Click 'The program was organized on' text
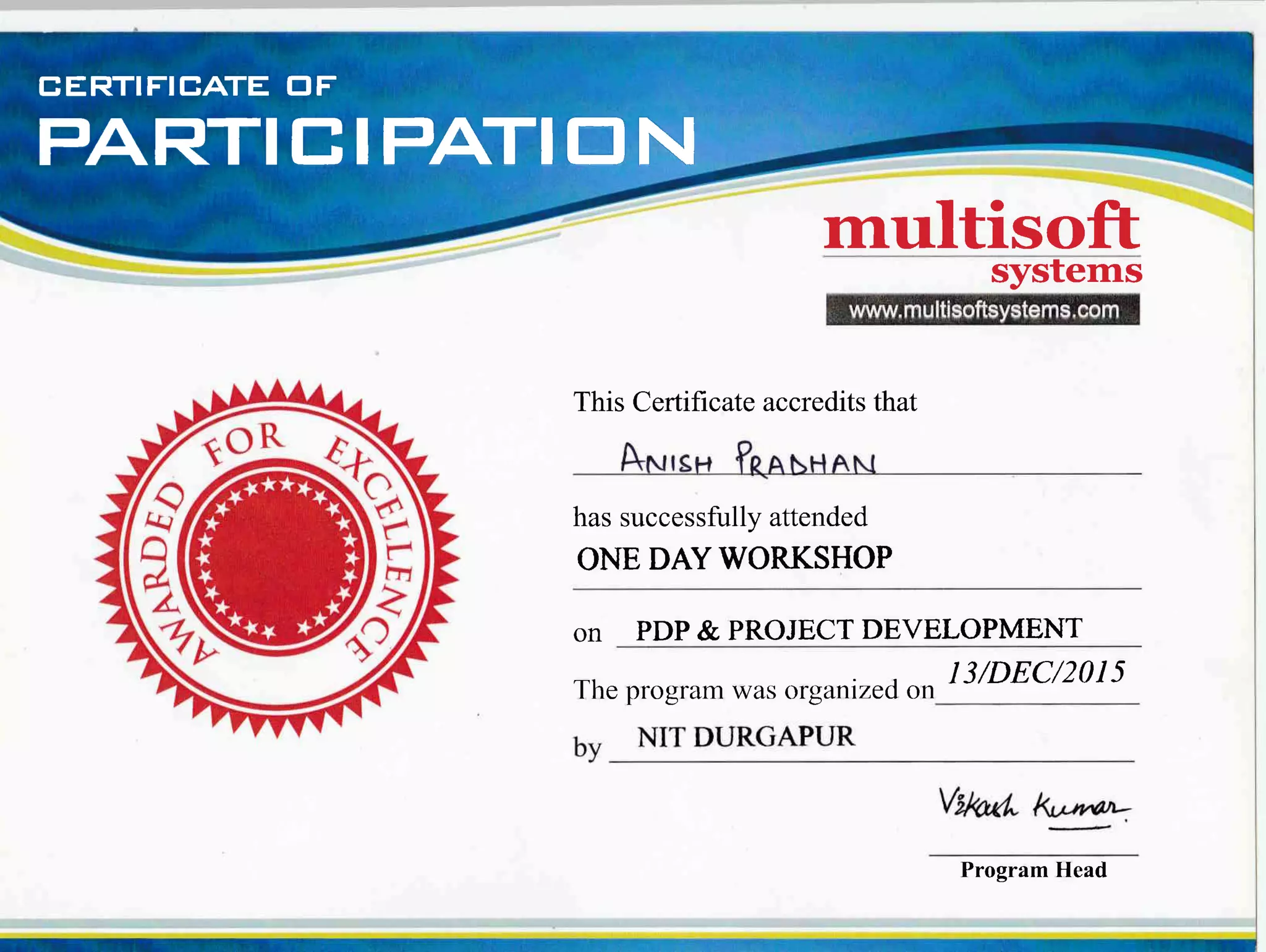 (754, 690)
